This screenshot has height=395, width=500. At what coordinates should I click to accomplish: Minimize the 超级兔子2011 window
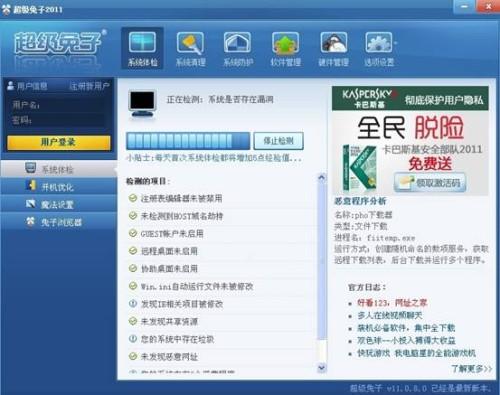tap(464, 6)
